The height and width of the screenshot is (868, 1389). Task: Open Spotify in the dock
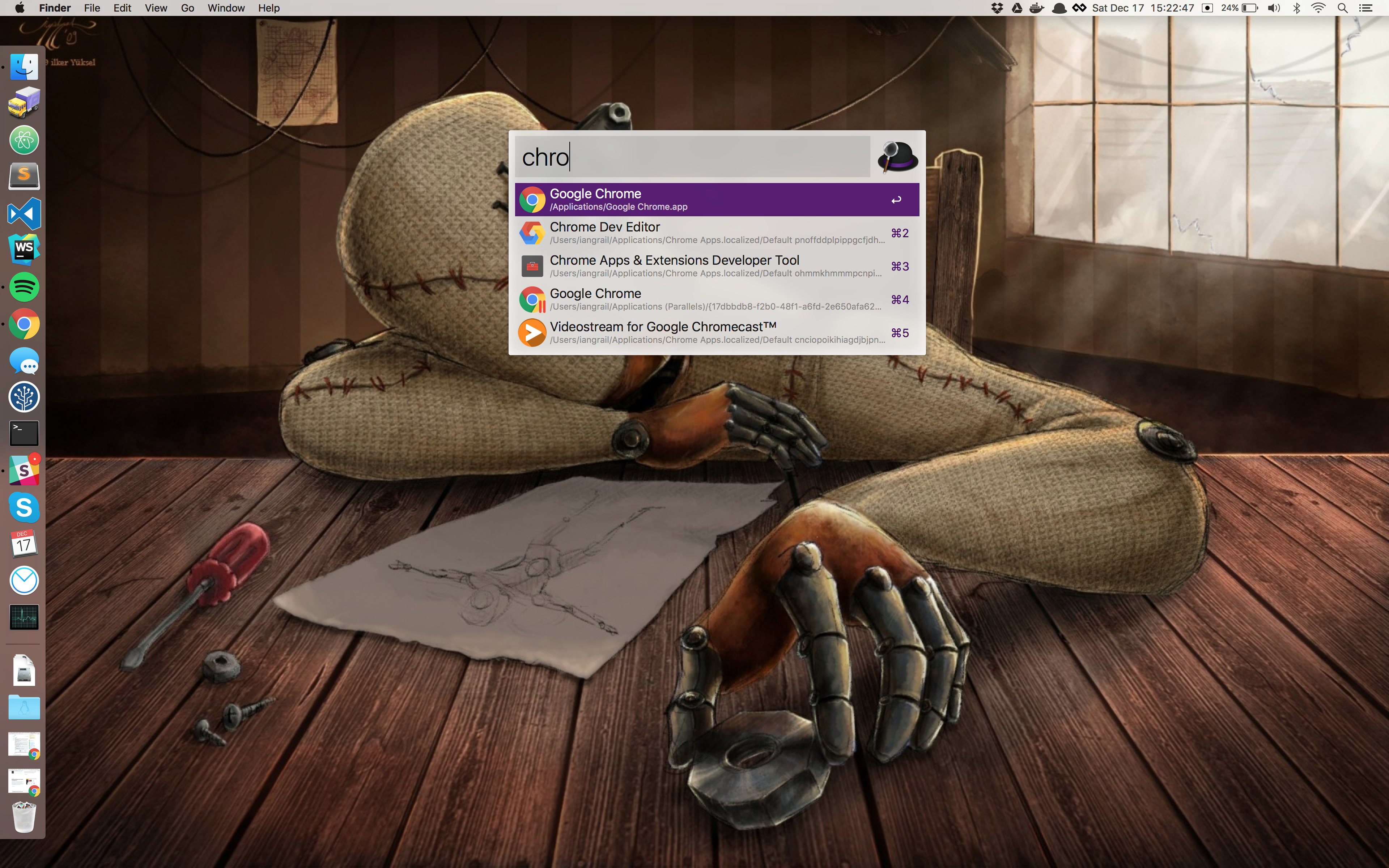(x=24, y=286)
